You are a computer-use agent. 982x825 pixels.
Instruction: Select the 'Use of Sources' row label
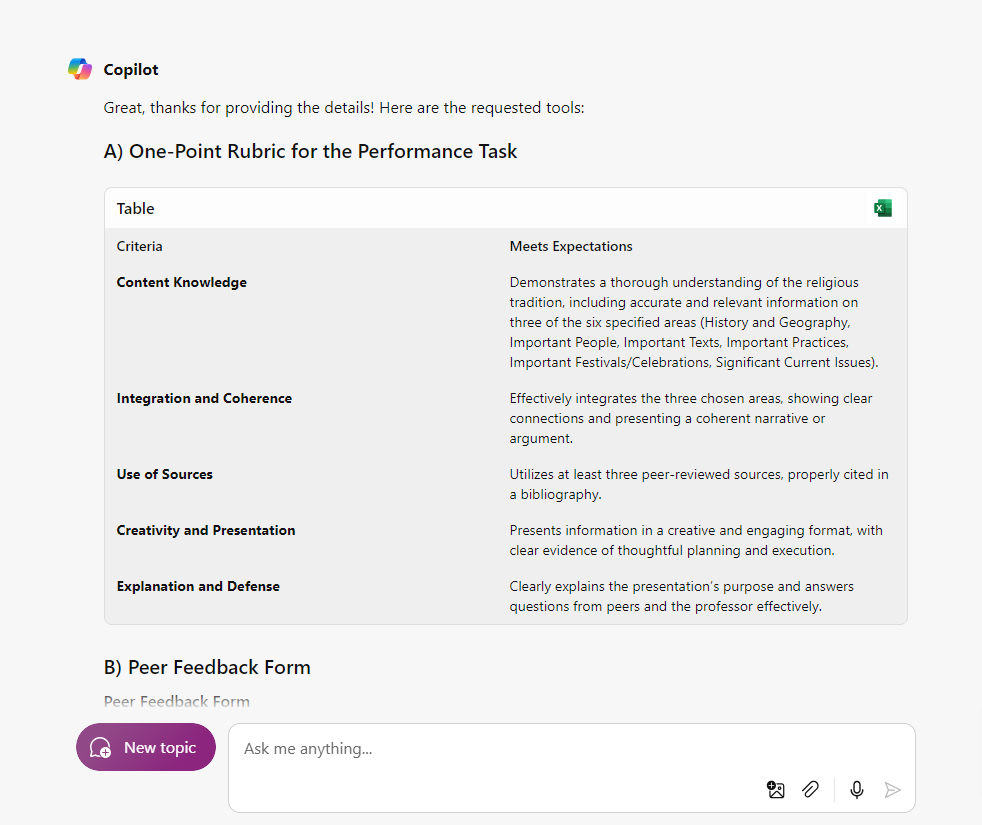click(165, 474)
